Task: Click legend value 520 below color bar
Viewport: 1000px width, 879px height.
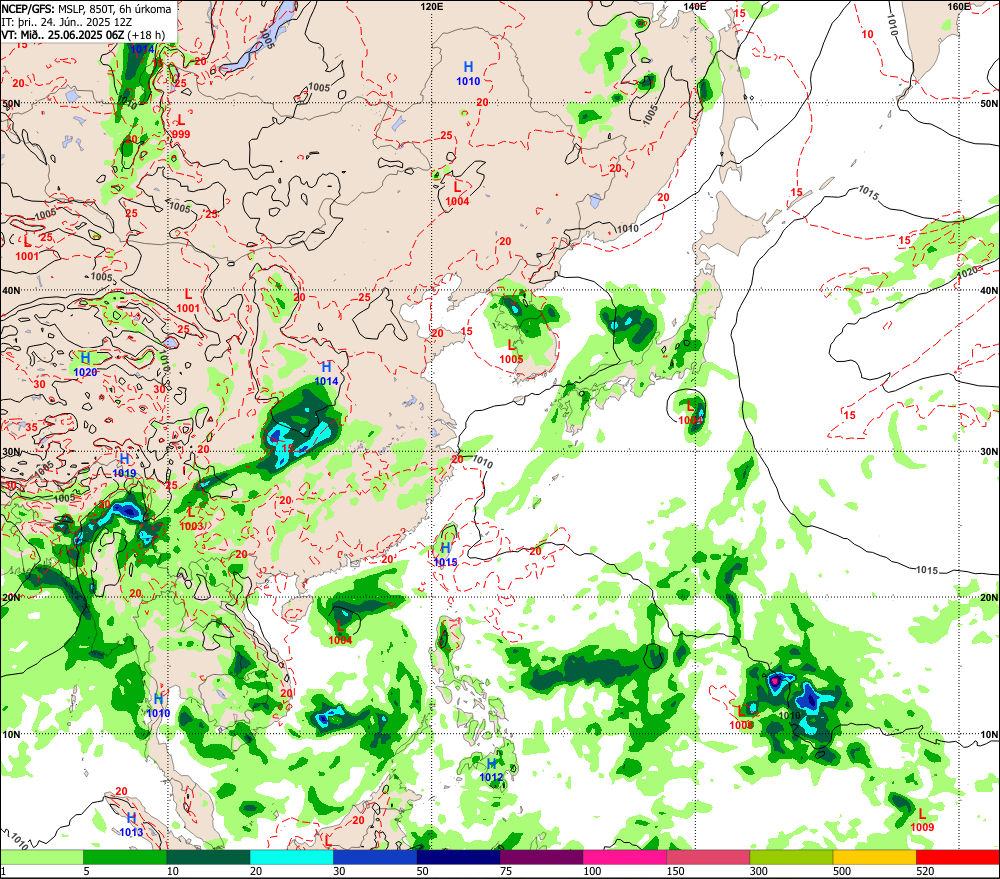Action: click(x=925, y=871)
